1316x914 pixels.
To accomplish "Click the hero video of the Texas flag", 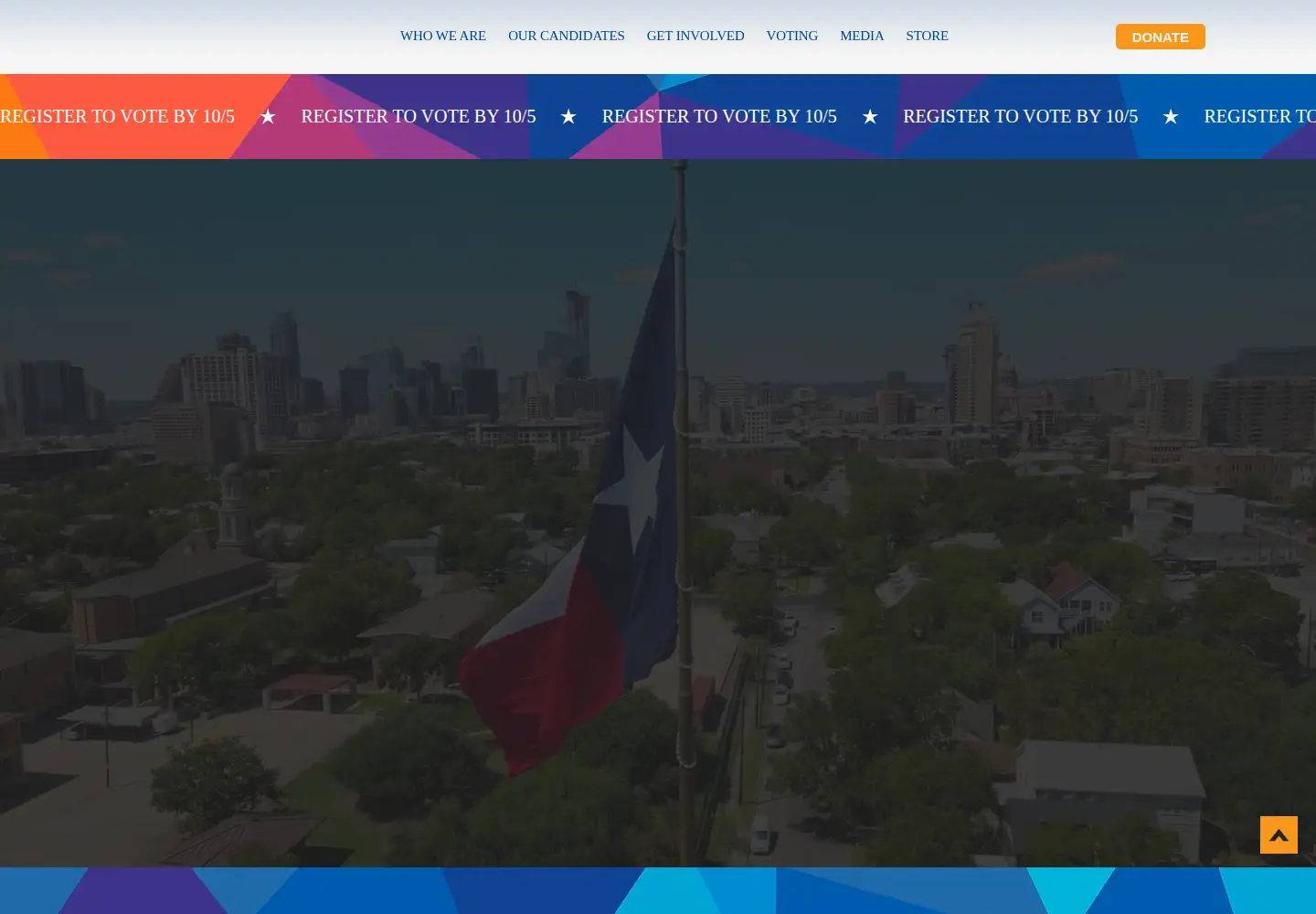I will click(x=658, y=513).
